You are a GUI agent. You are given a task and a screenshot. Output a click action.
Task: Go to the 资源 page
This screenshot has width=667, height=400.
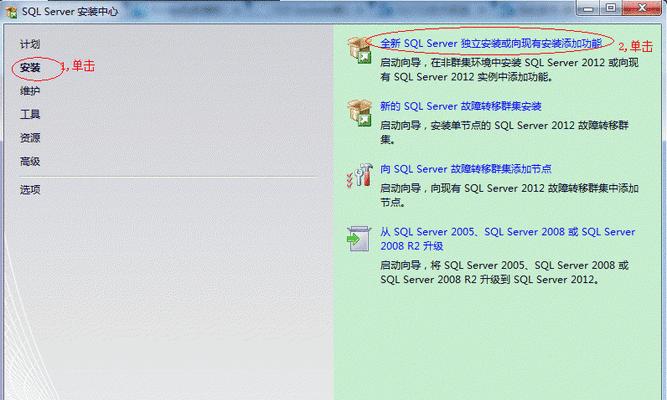tap(30, 138)
